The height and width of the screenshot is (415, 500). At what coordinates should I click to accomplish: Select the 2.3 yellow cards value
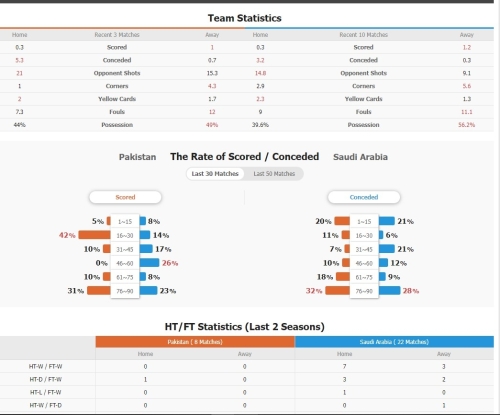pyautogui.click(x=260, y=99)
